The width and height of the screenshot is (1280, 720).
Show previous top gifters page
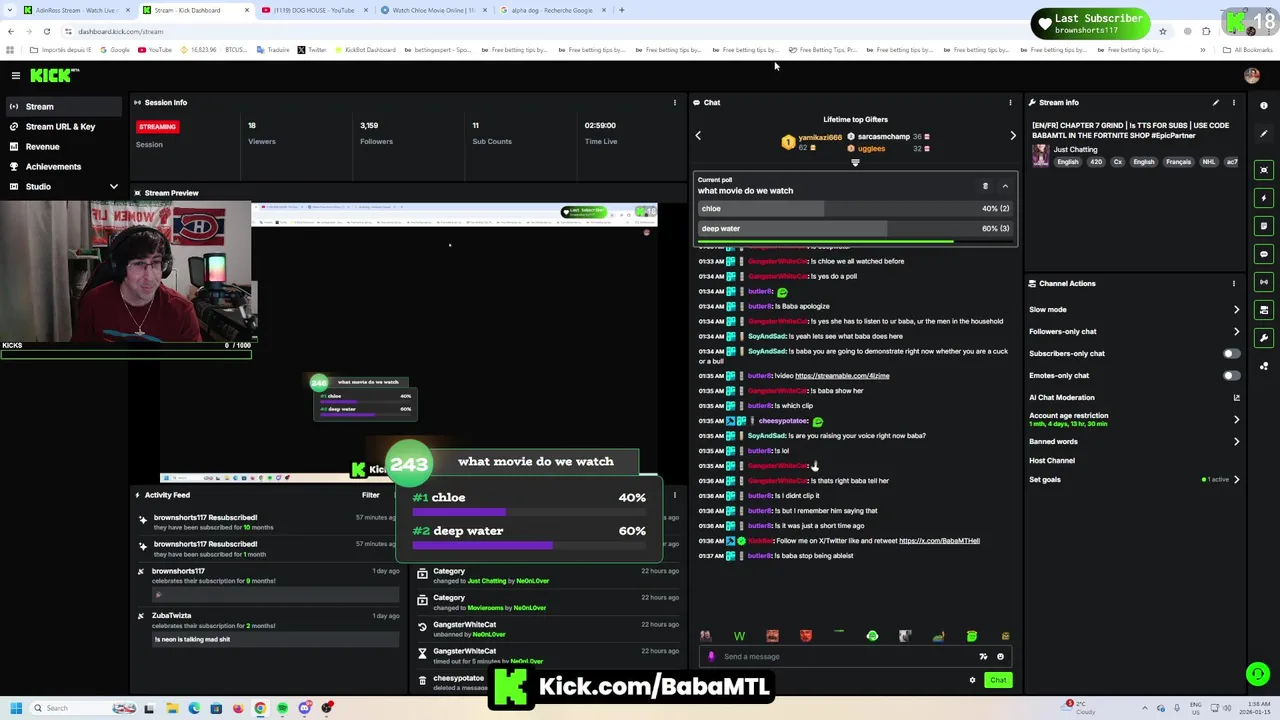tap(698, 135)
